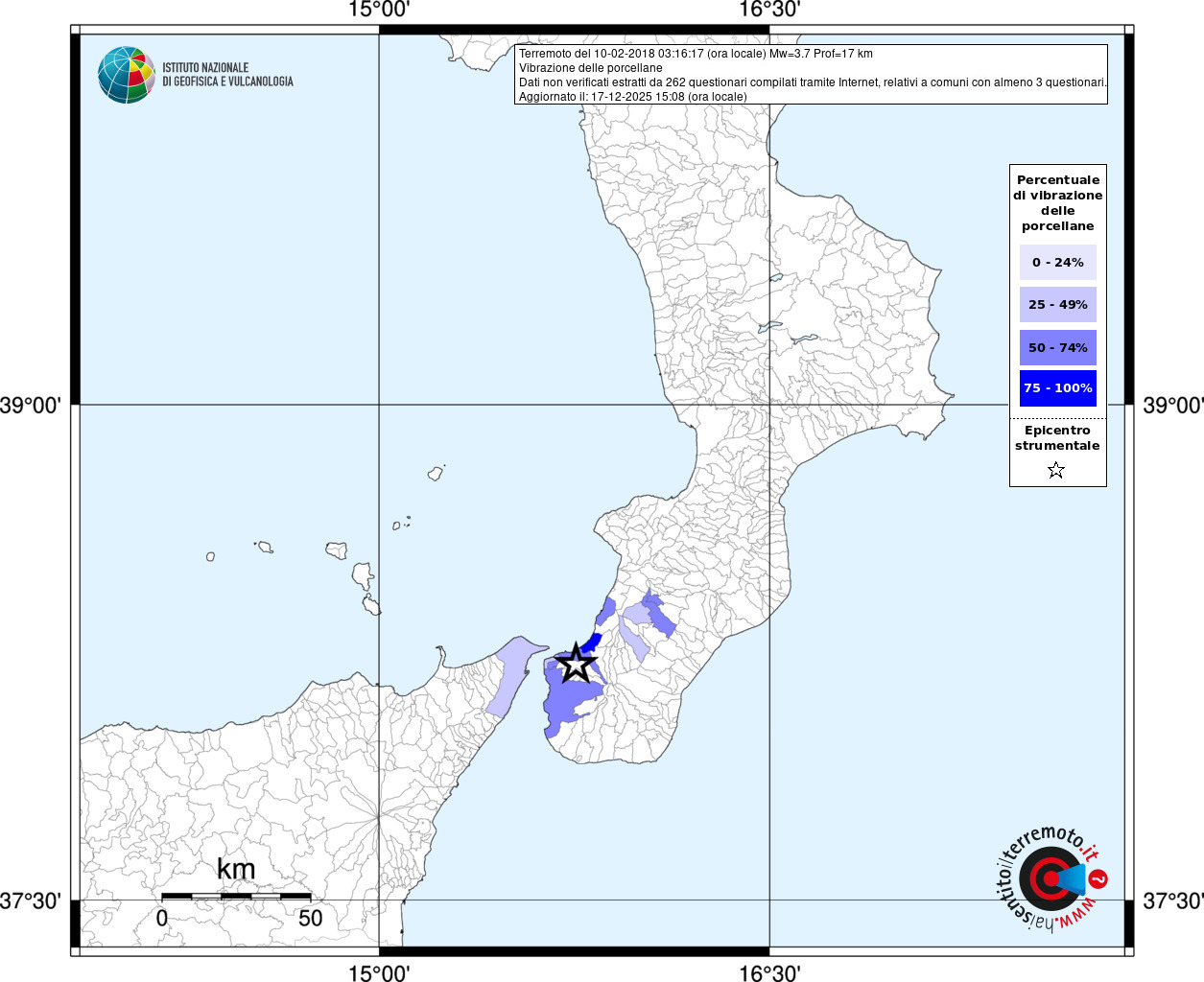
Task: Click the 'Aggiornato il: 17-12-2025' line
Action: (632, 97)
